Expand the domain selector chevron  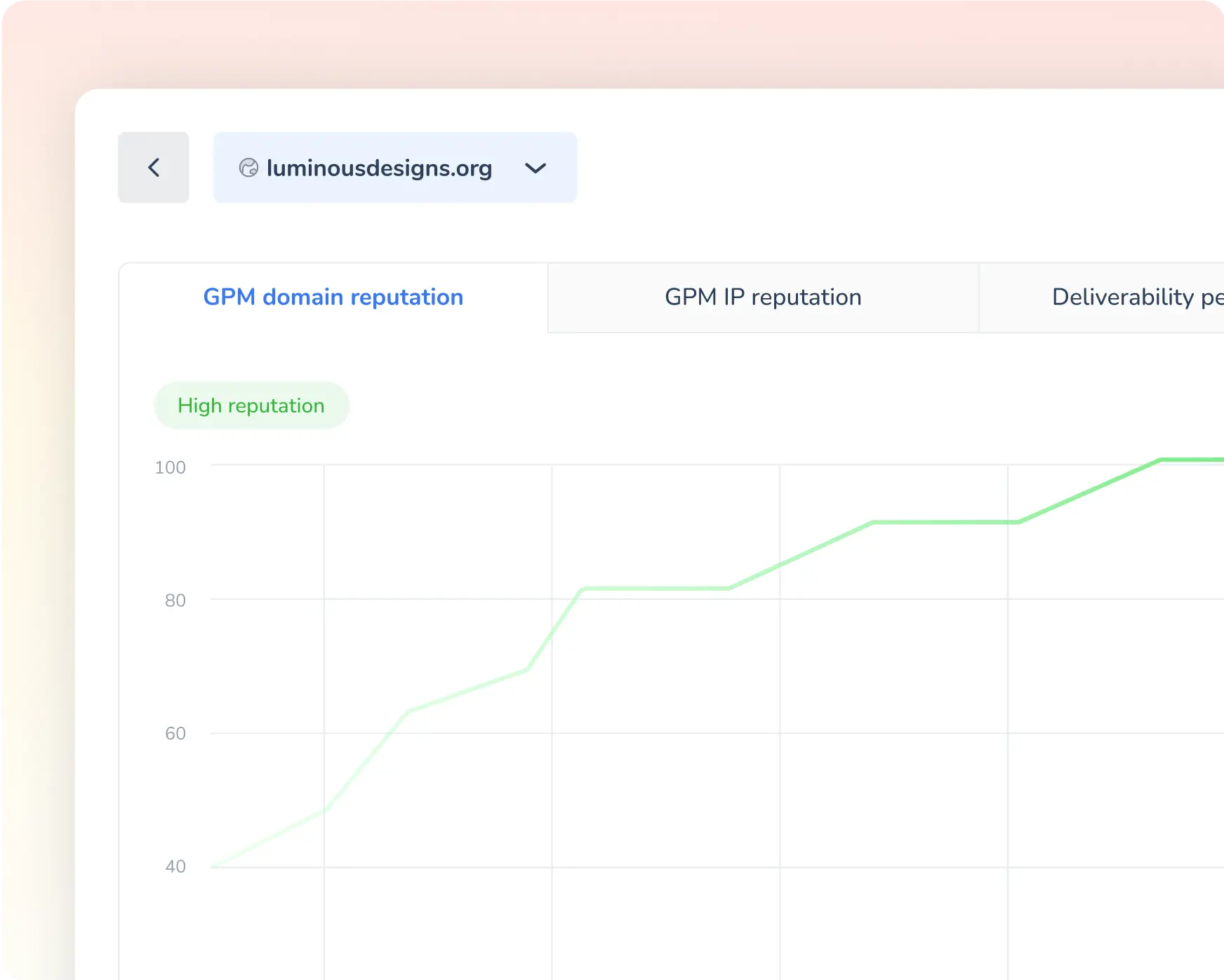[535, 168]
